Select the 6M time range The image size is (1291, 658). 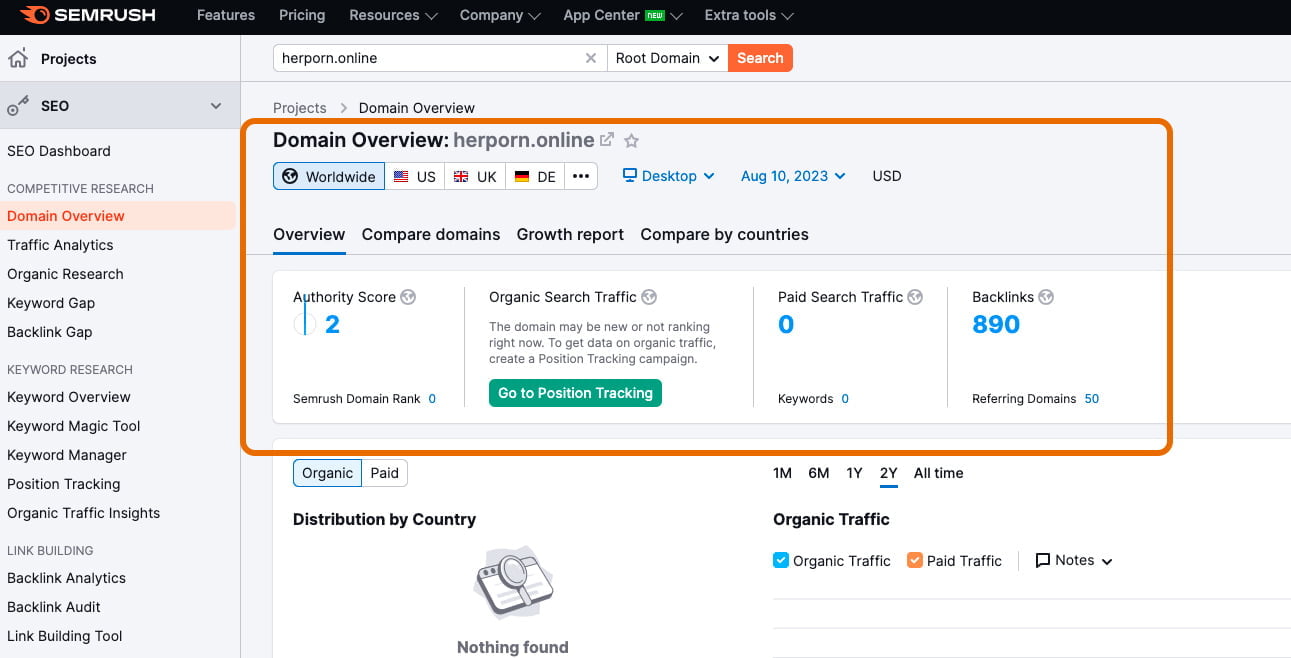819,473
